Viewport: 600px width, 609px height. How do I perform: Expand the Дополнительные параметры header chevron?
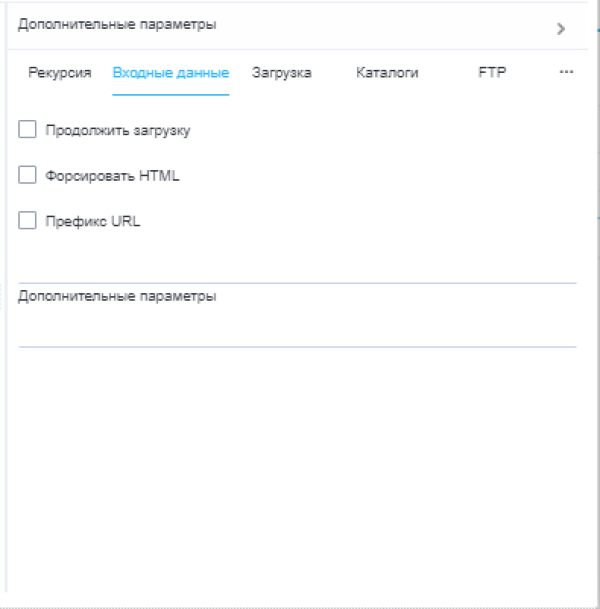click(561, 28)
